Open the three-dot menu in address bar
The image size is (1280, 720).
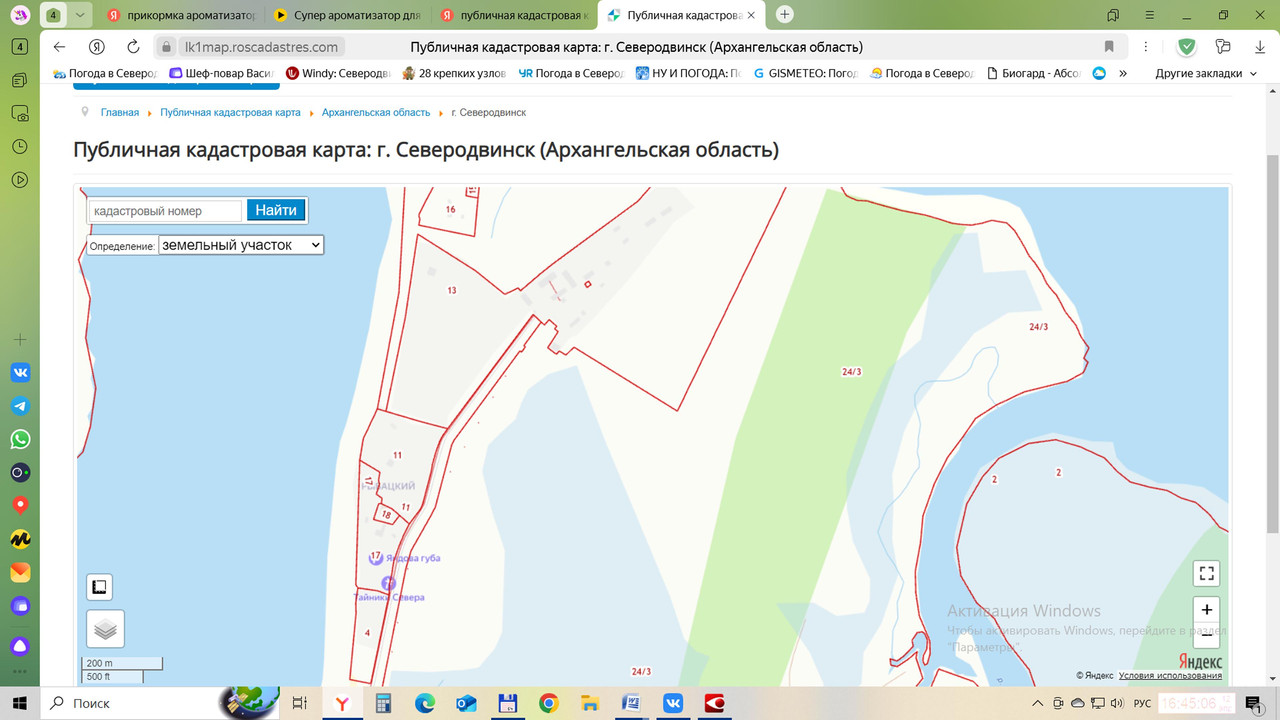(1144, 47)
